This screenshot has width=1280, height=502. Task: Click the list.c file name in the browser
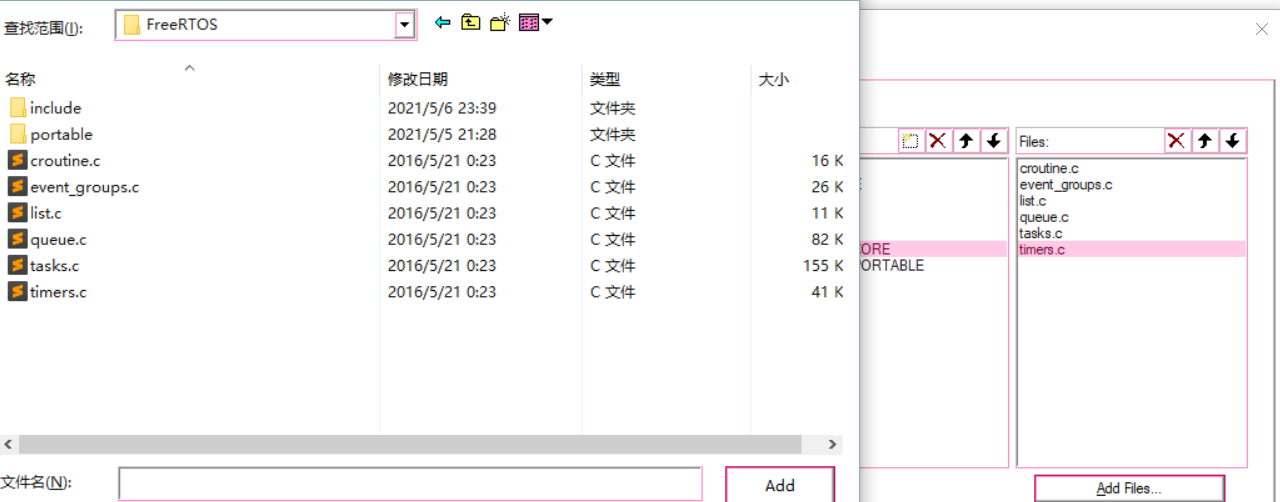[46, 212]
